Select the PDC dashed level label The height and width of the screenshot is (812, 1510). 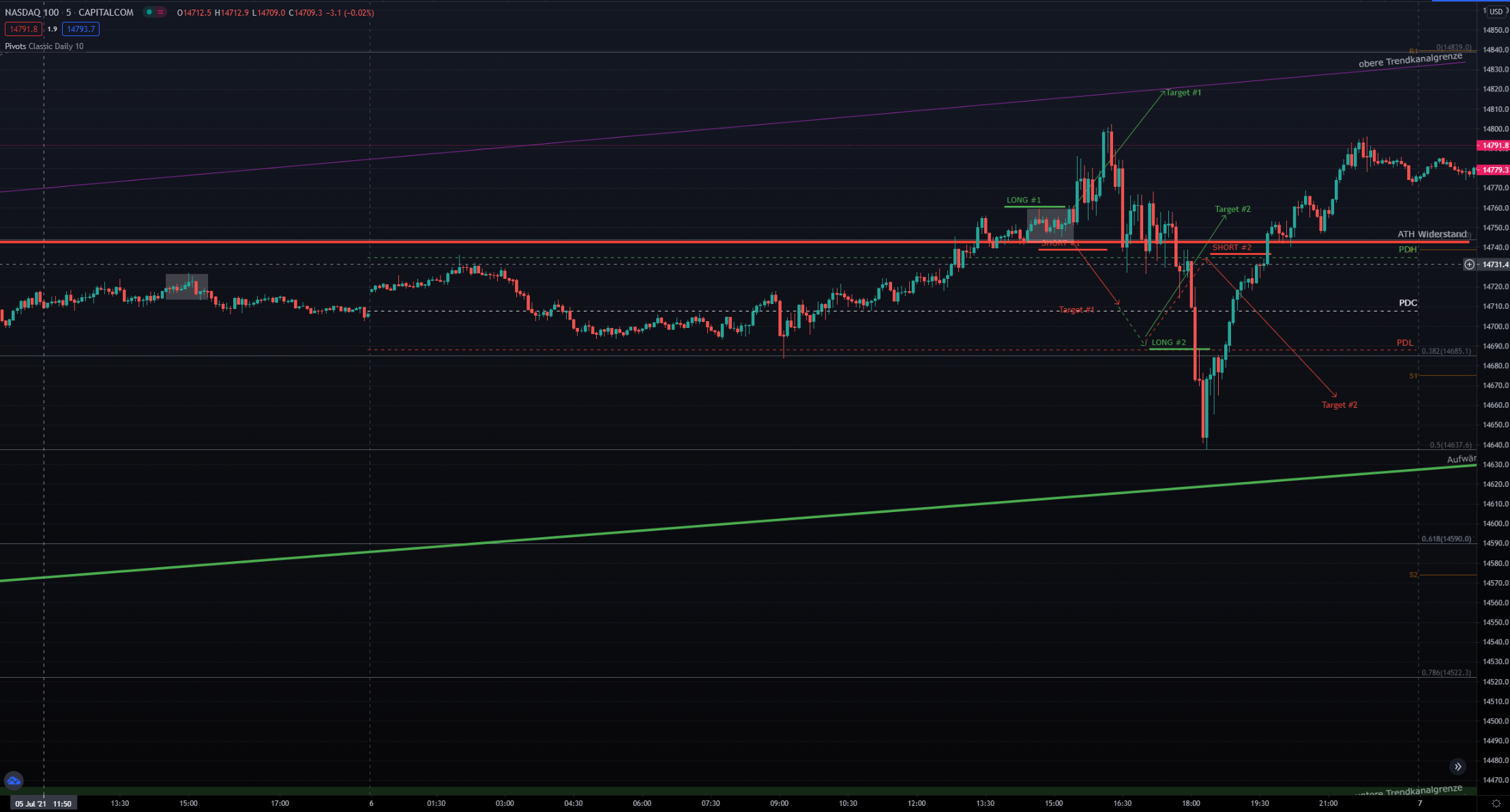pyautogui.click(x=1408, y=303)
